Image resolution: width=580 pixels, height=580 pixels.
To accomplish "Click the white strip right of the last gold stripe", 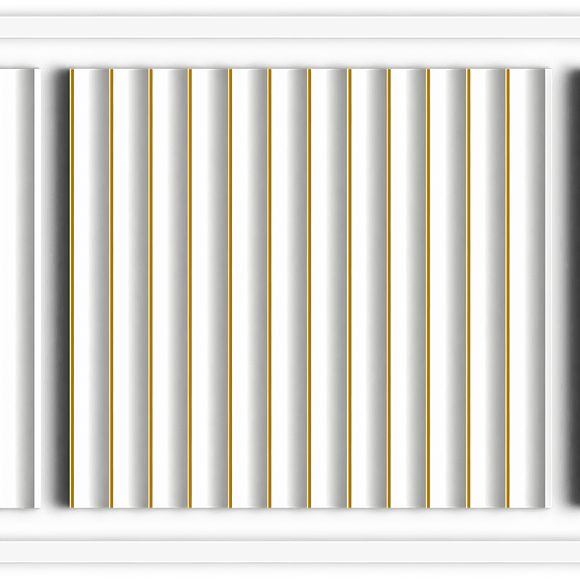I will click(x=530, y=288).
